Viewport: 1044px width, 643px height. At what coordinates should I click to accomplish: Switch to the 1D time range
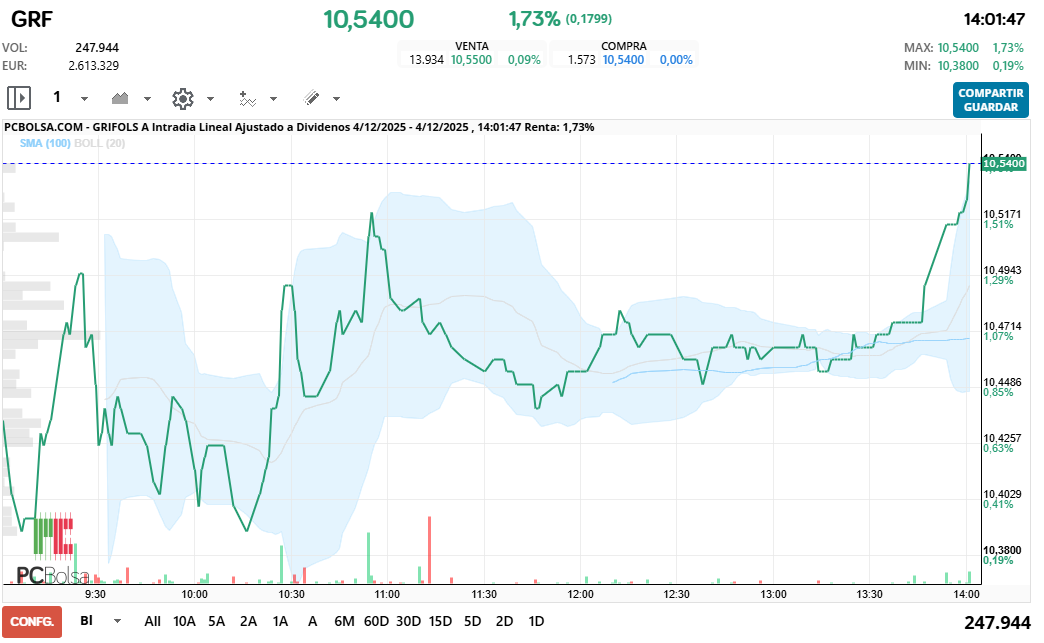pos(536,621)
